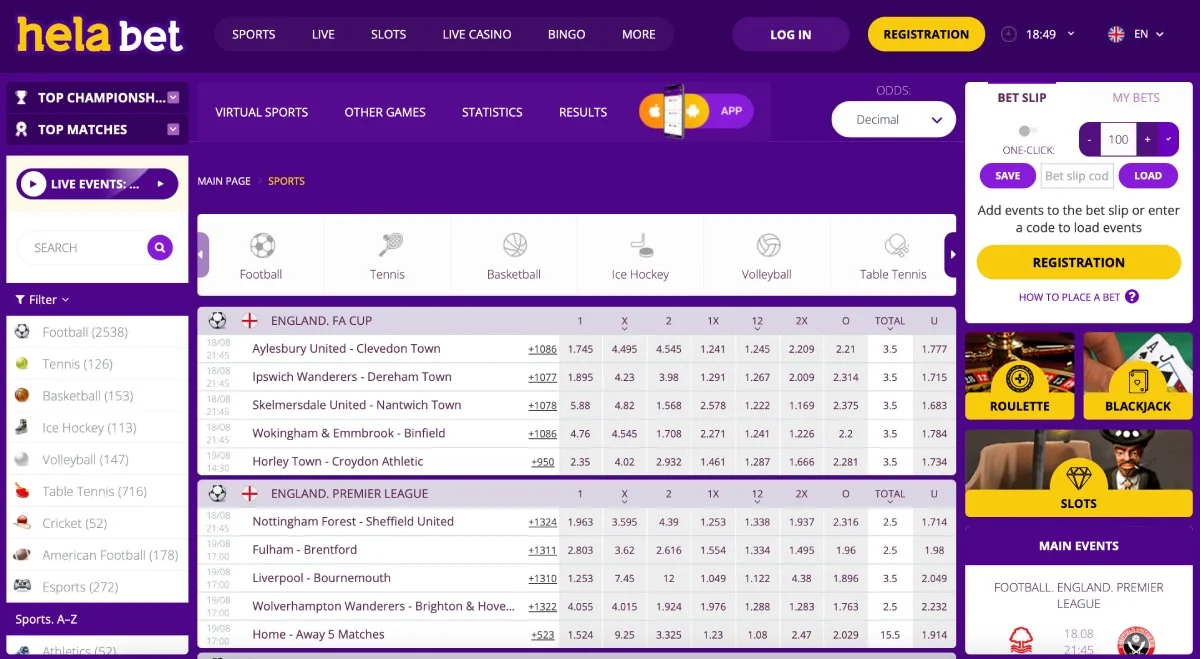Click the American Football icon in sidebar

click(22, 555)
